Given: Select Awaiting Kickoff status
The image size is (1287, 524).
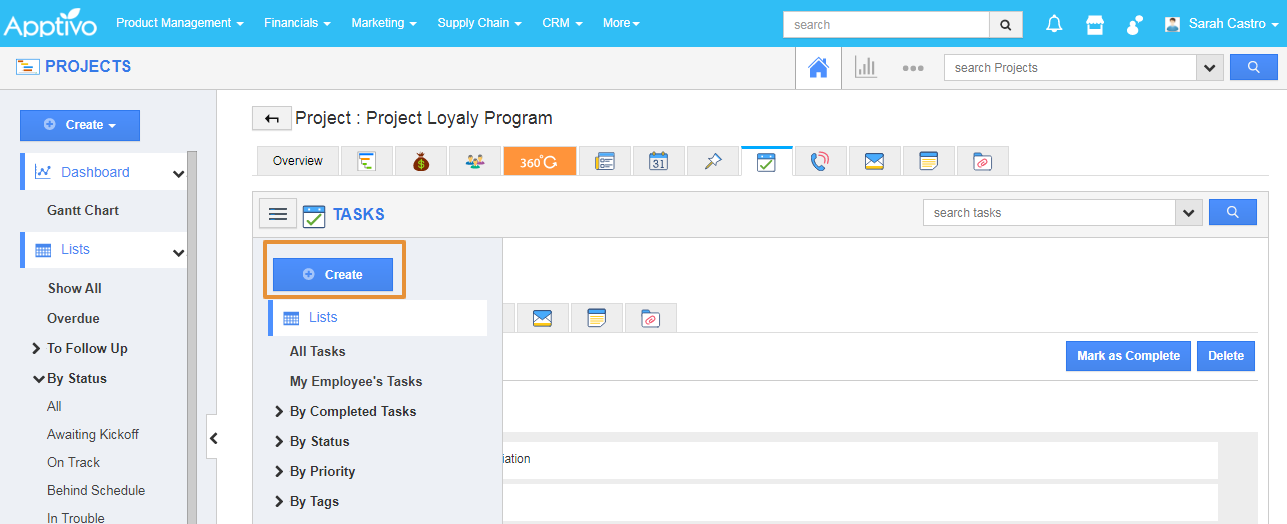Looking at the screenshot, I should pos(93,434).
